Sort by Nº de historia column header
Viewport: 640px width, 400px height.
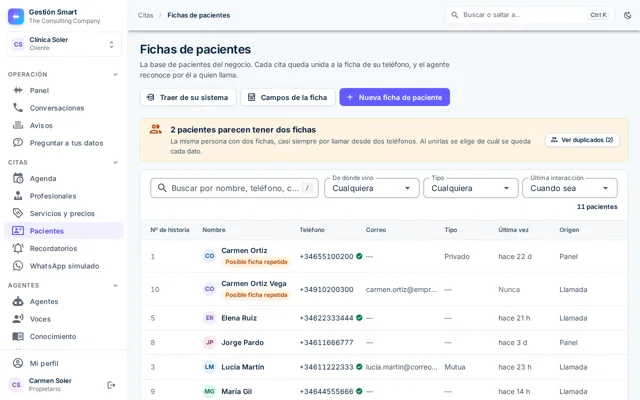point(170,230)
